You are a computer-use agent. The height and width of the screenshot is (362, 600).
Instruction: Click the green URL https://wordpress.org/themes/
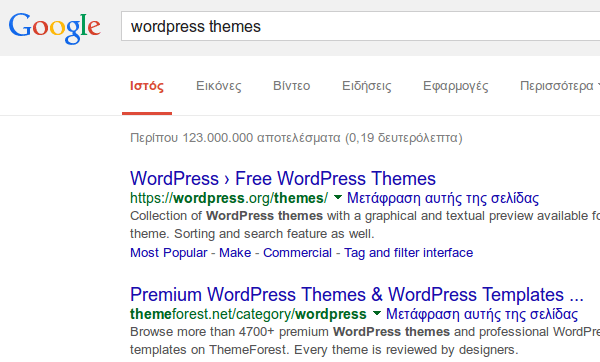click(x=229, y=198)
